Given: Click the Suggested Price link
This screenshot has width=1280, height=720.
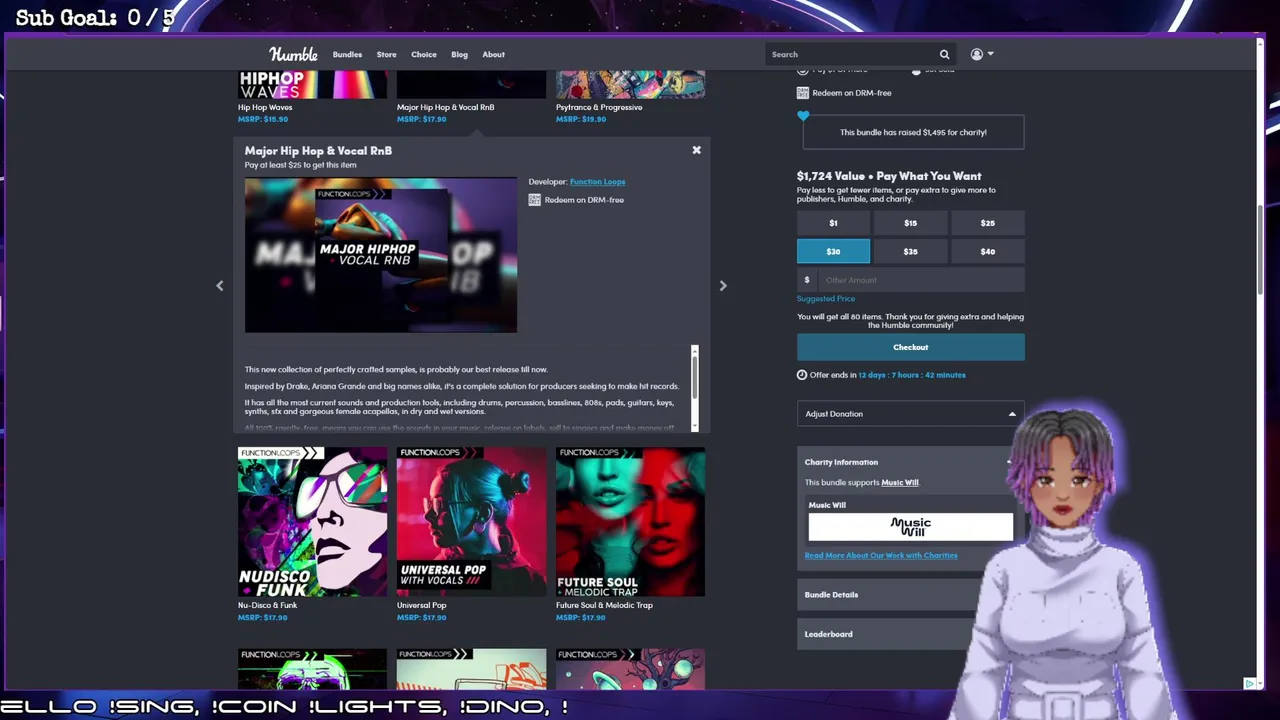Looking at the screenshot, I should click(826, 299).
